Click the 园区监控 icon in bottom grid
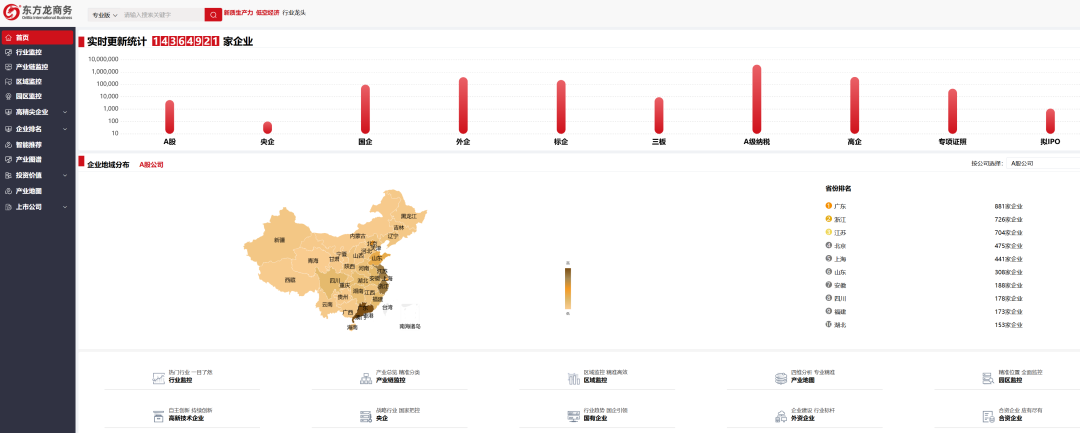Viewport: 1080px width, 433px height. tap(990, 378)
